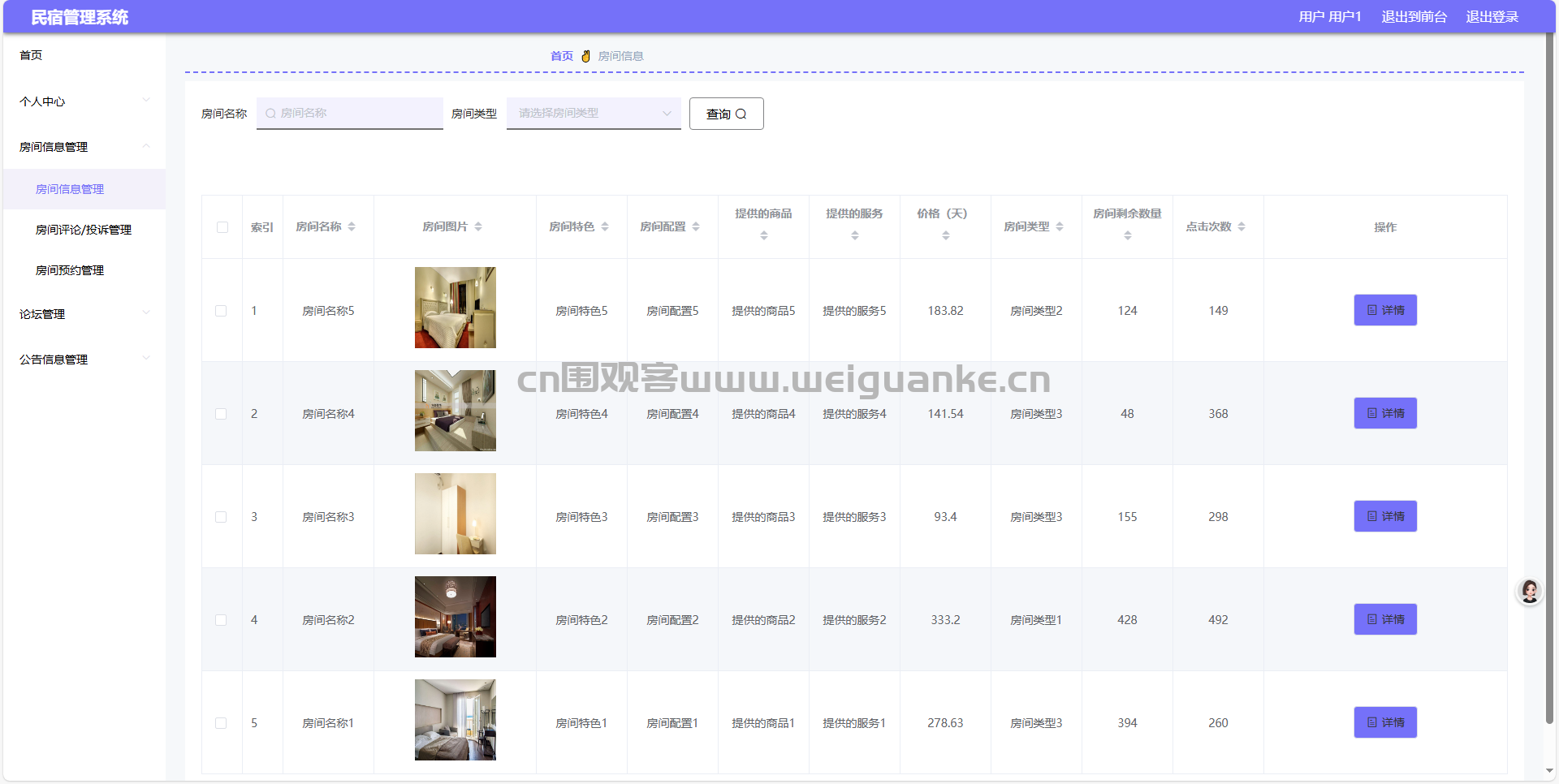Open the room photo thumbnail for 房间名称4
1559x784 pixels.
point(456,411)
